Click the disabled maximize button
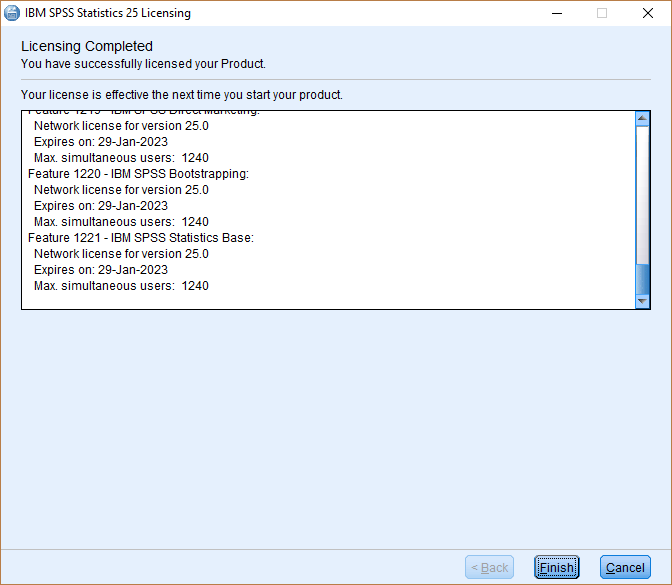 click(x=602, y=13)
